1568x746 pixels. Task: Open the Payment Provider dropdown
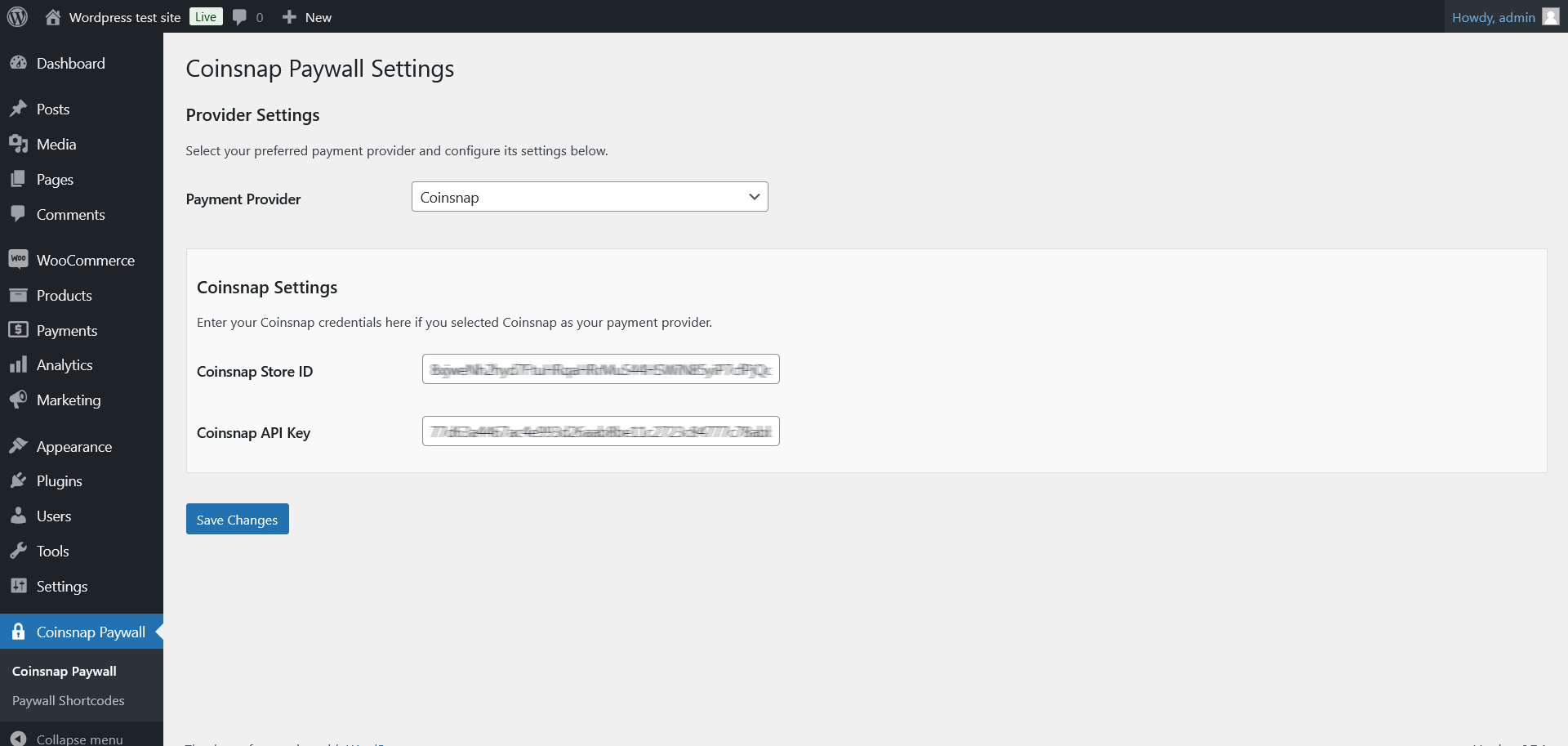tap(590, 196)
